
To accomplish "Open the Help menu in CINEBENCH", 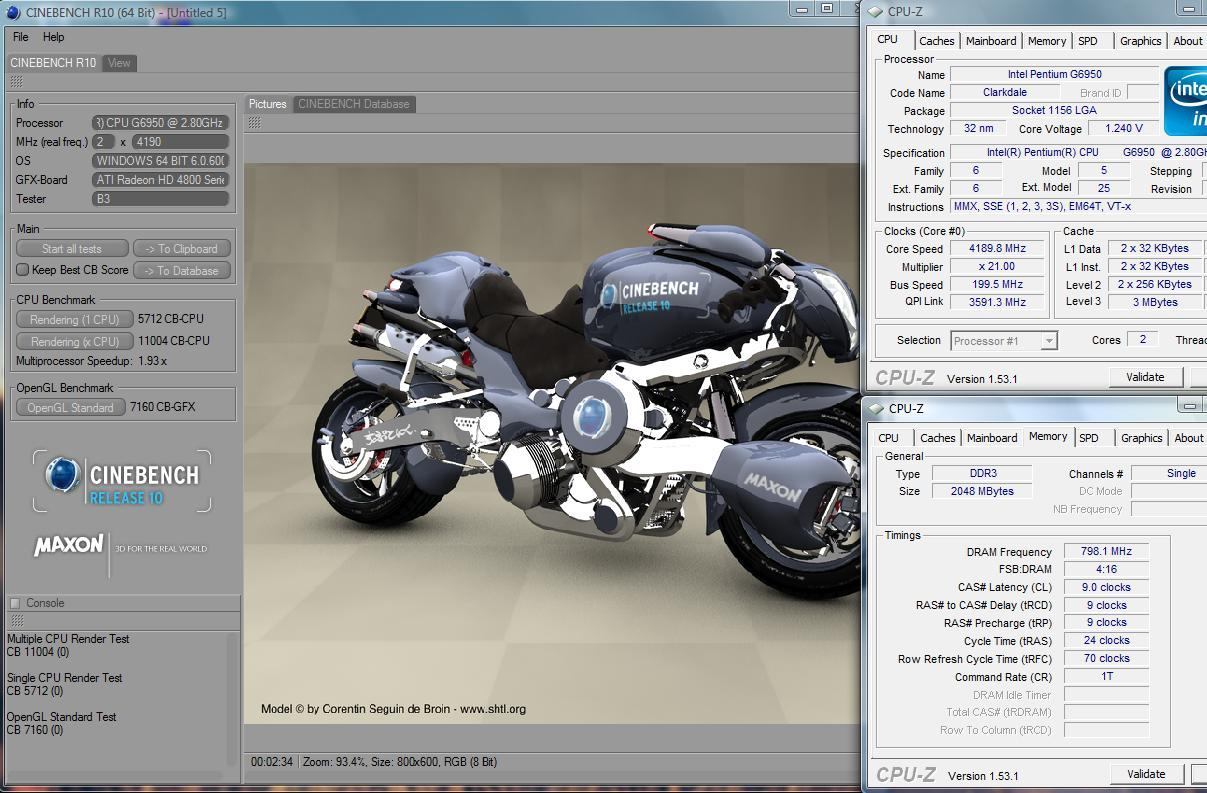I will (54, 37).
